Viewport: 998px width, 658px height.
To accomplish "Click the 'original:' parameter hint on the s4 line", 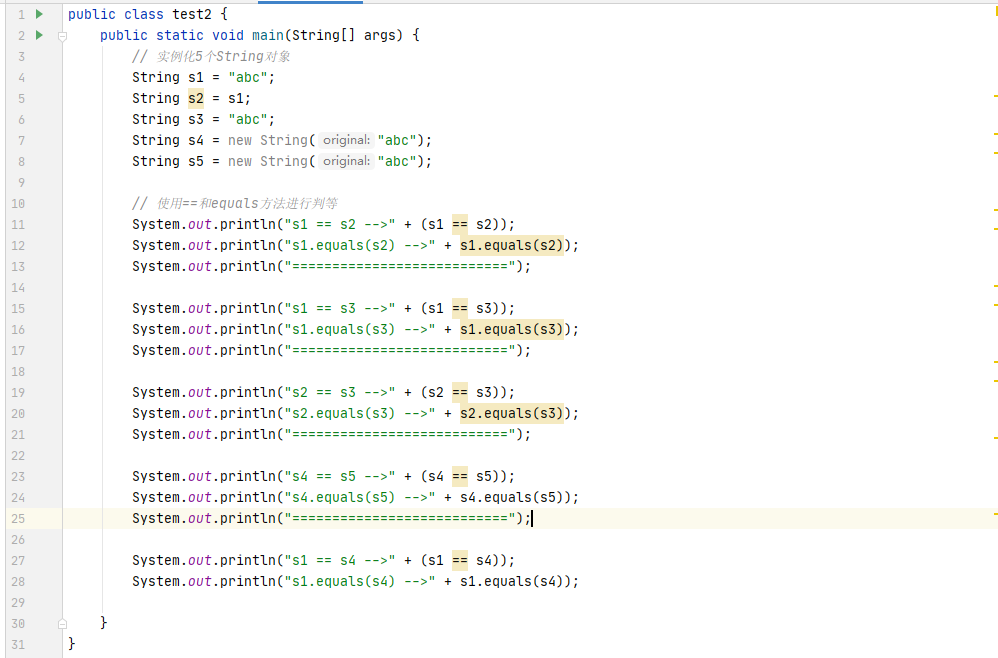I will point(346,140).
